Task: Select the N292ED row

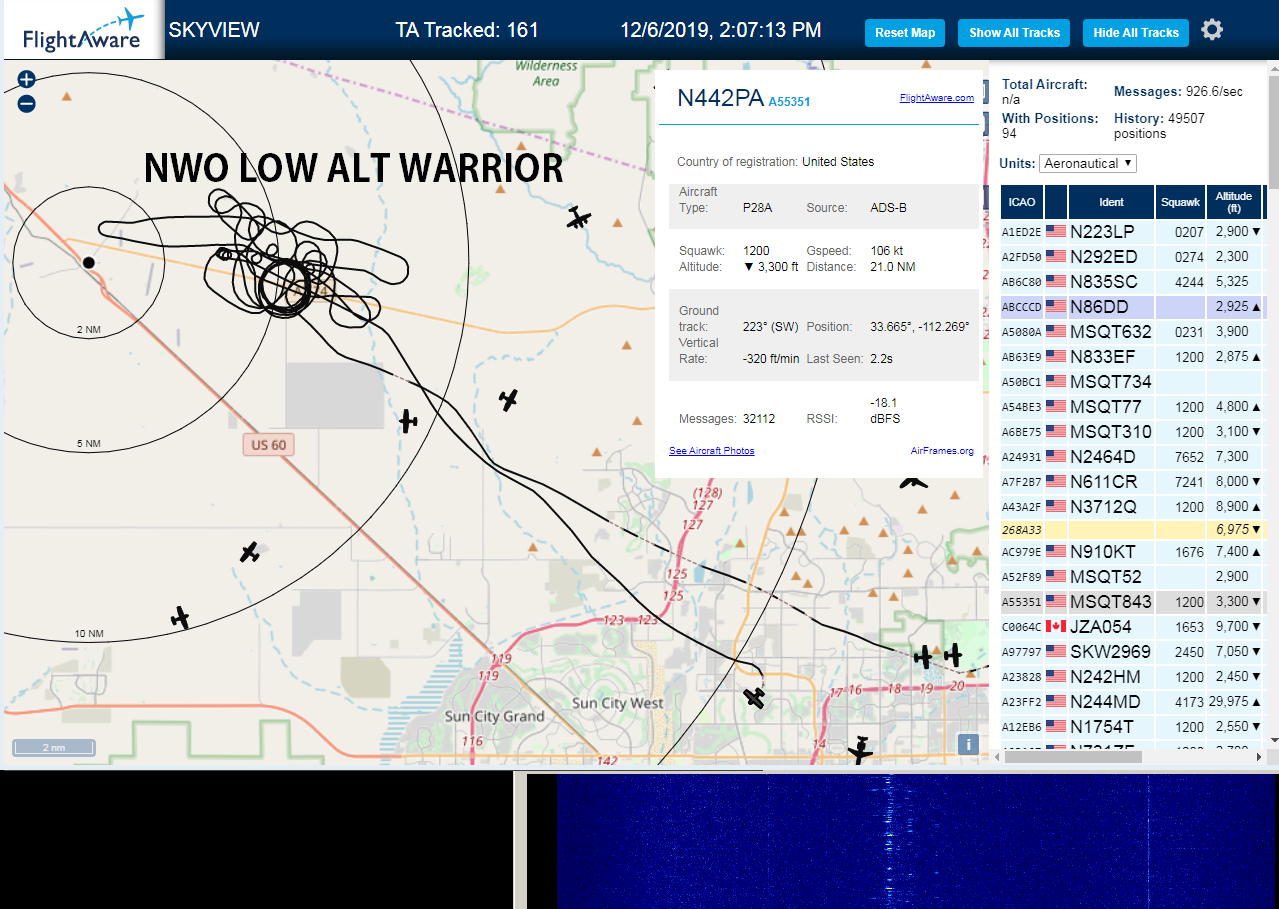Action: click(x=1134, y=256)
